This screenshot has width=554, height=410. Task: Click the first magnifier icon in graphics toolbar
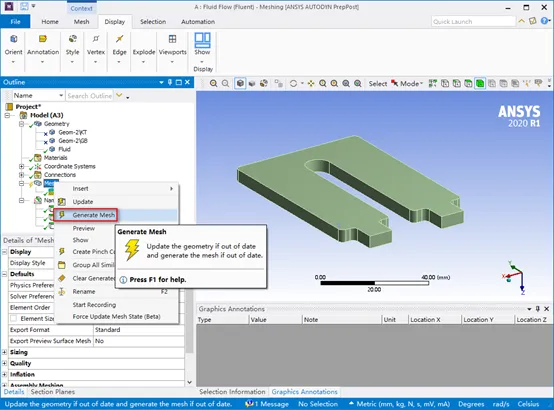click(213, 84)
